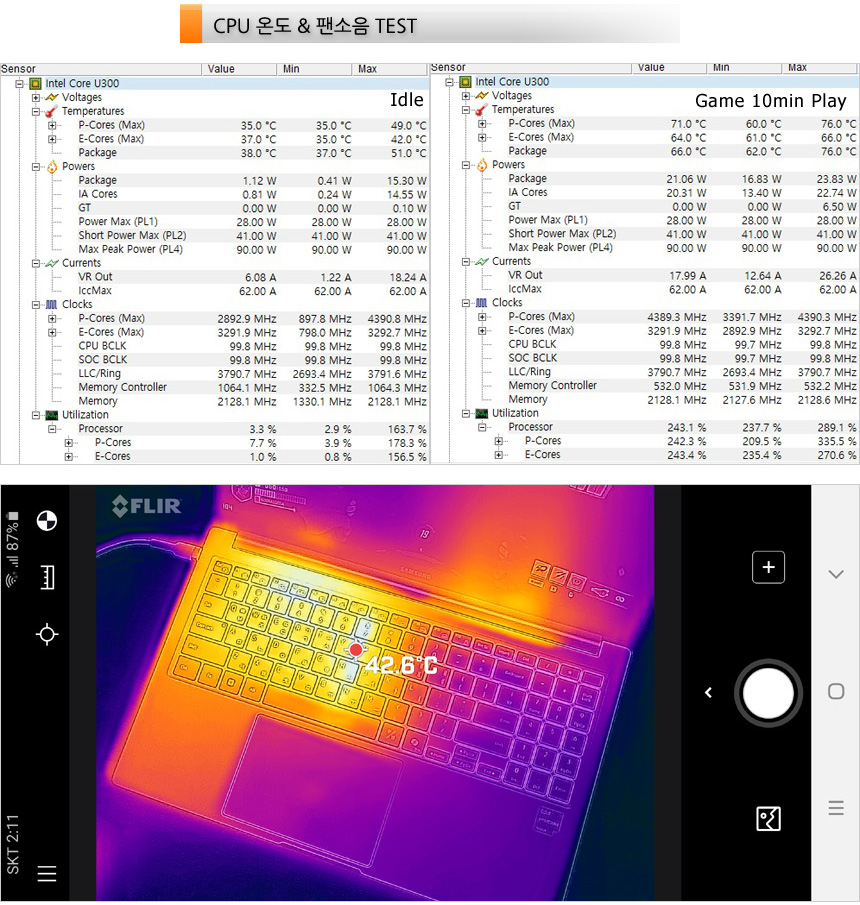Image resolution: width=860 pixels, height=905 pixels.
Task: Collapse the Clocks node in Game panel
Action: coord(466,303)
